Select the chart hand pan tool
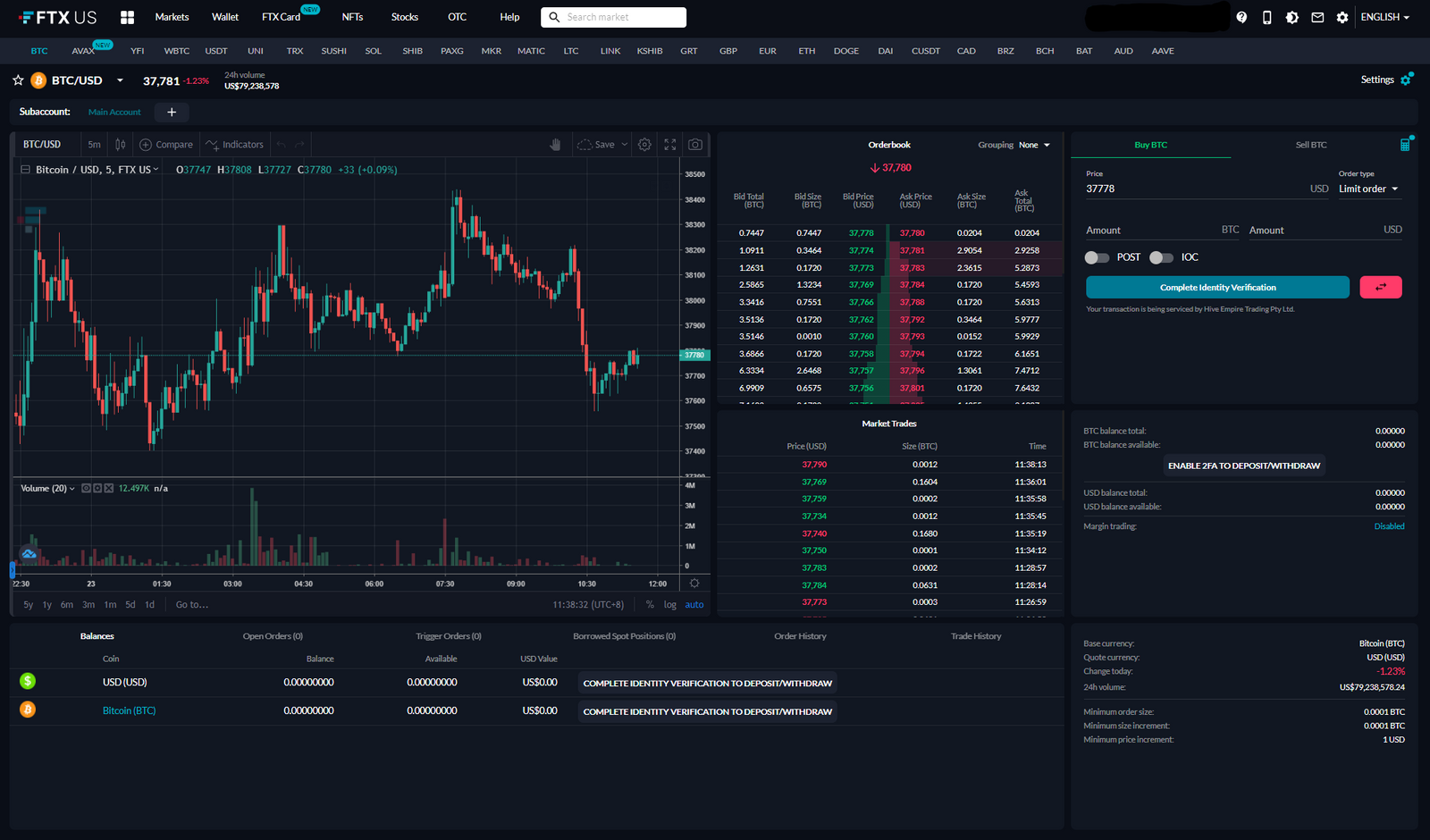1430x840 pixels. point(555,144)
